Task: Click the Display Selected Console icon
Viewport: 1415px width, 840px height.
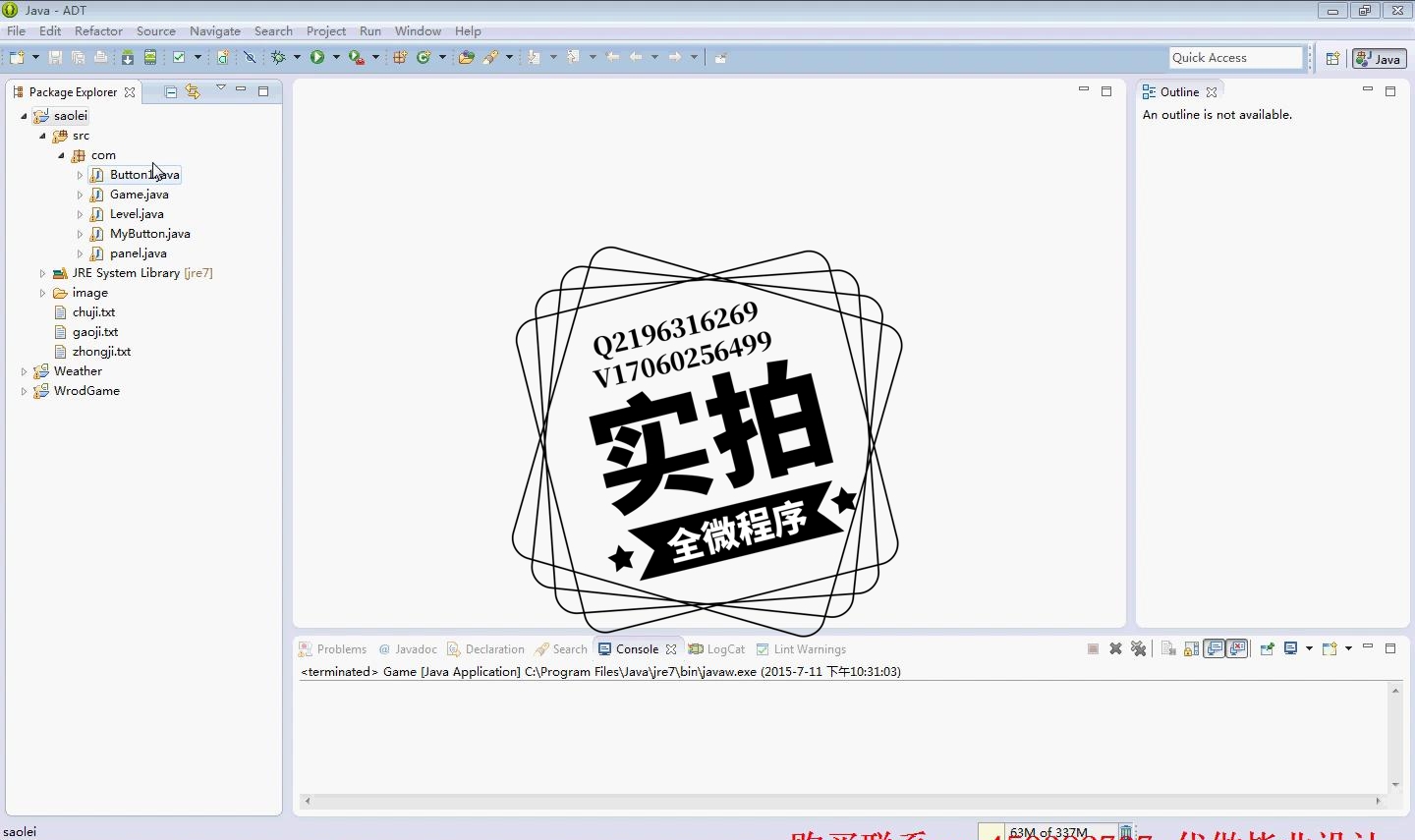Action: point(1291,648)
